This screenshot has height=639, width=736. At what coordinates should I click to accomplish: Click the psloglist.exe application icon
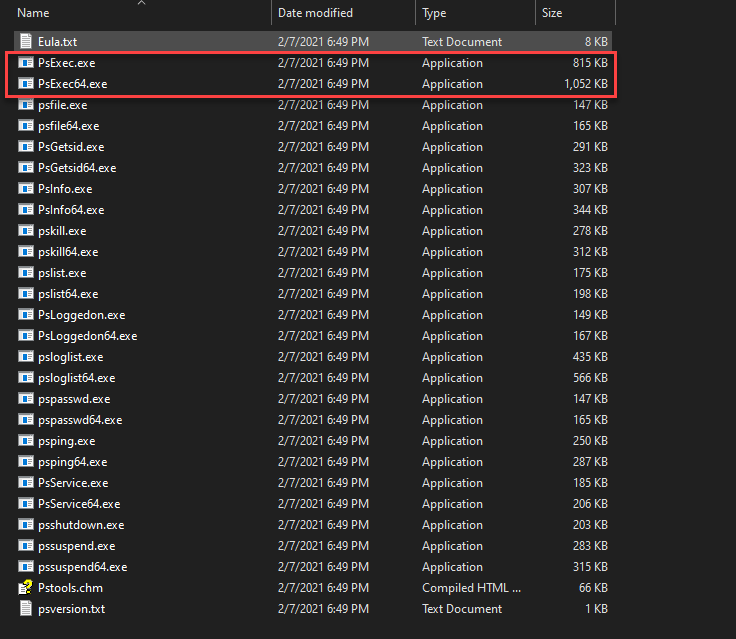click(x=26, y=356)
